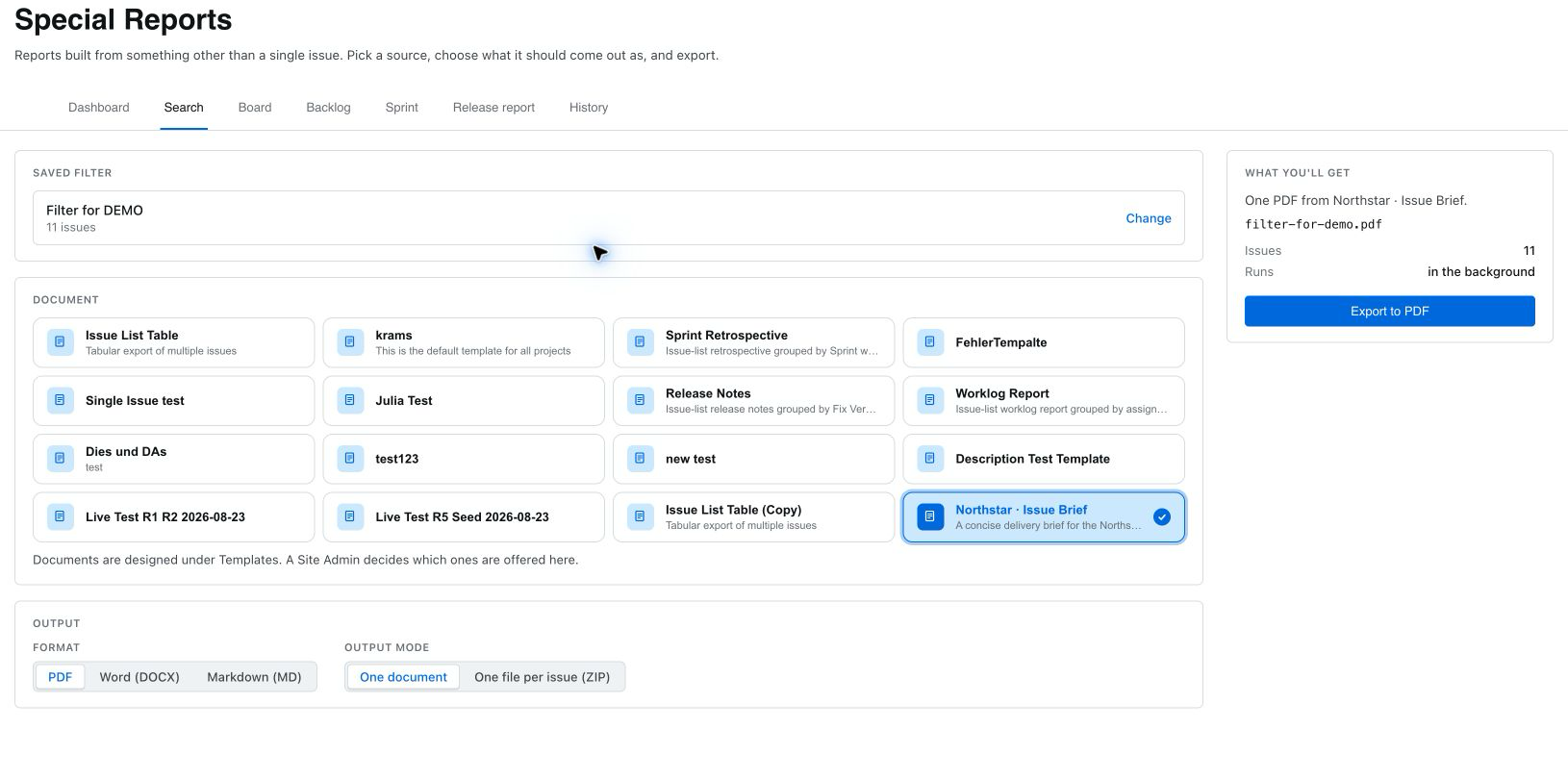This screenshot has height=779, width=1568.
Task: Click the document icon on Dies und DAs card
Action: tap(60, 459)
